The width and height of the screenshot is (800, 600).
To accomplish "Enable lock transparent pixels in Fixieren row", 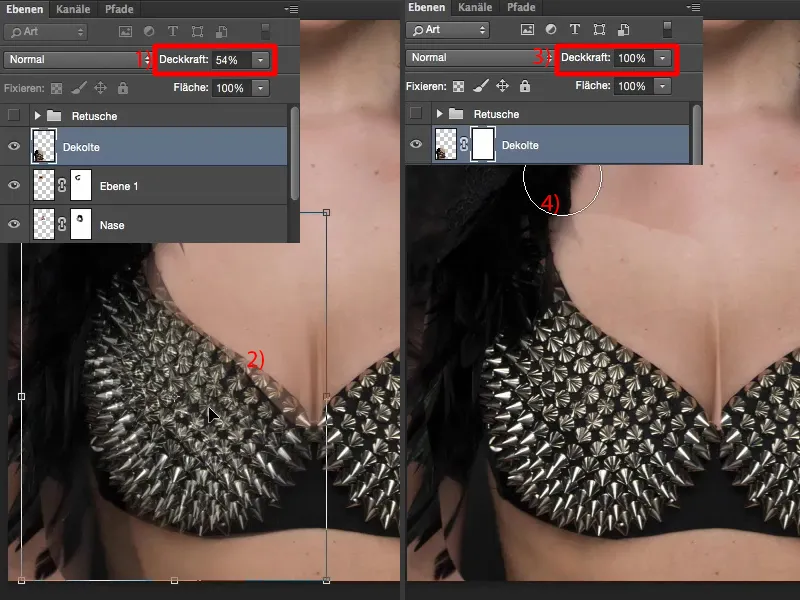I will click(55, 89).
